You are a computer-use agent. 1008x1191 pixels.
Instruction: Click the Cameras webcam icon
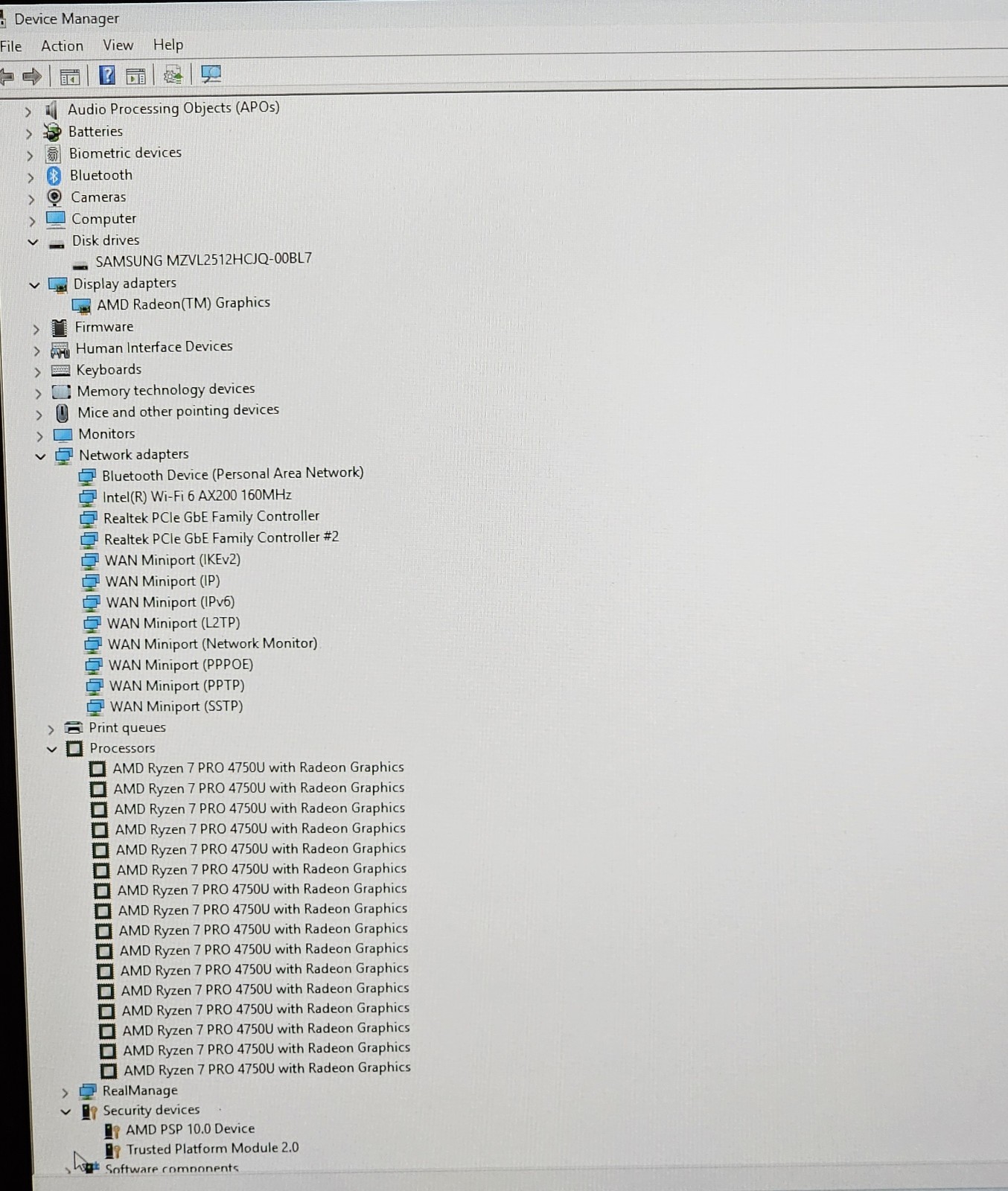coord(54,197)
